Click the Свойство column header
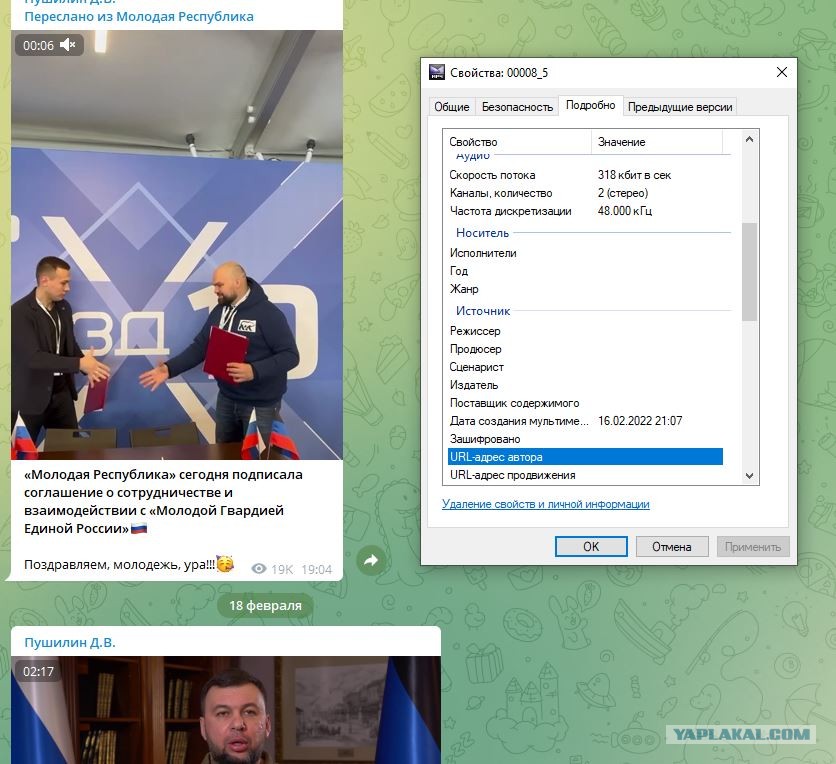Viewport: 836px width, 764px height. click(x=517, y=142)
